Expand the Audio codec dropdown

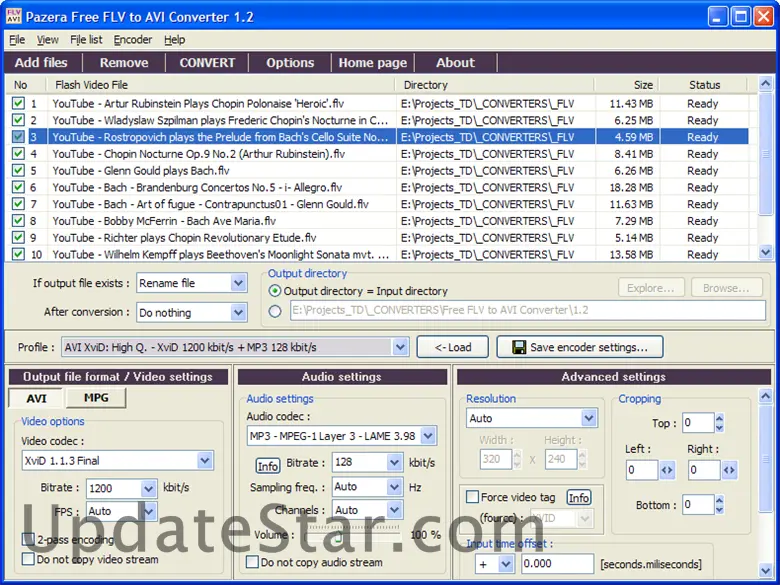pyautogui.click(x=428, y=436)
